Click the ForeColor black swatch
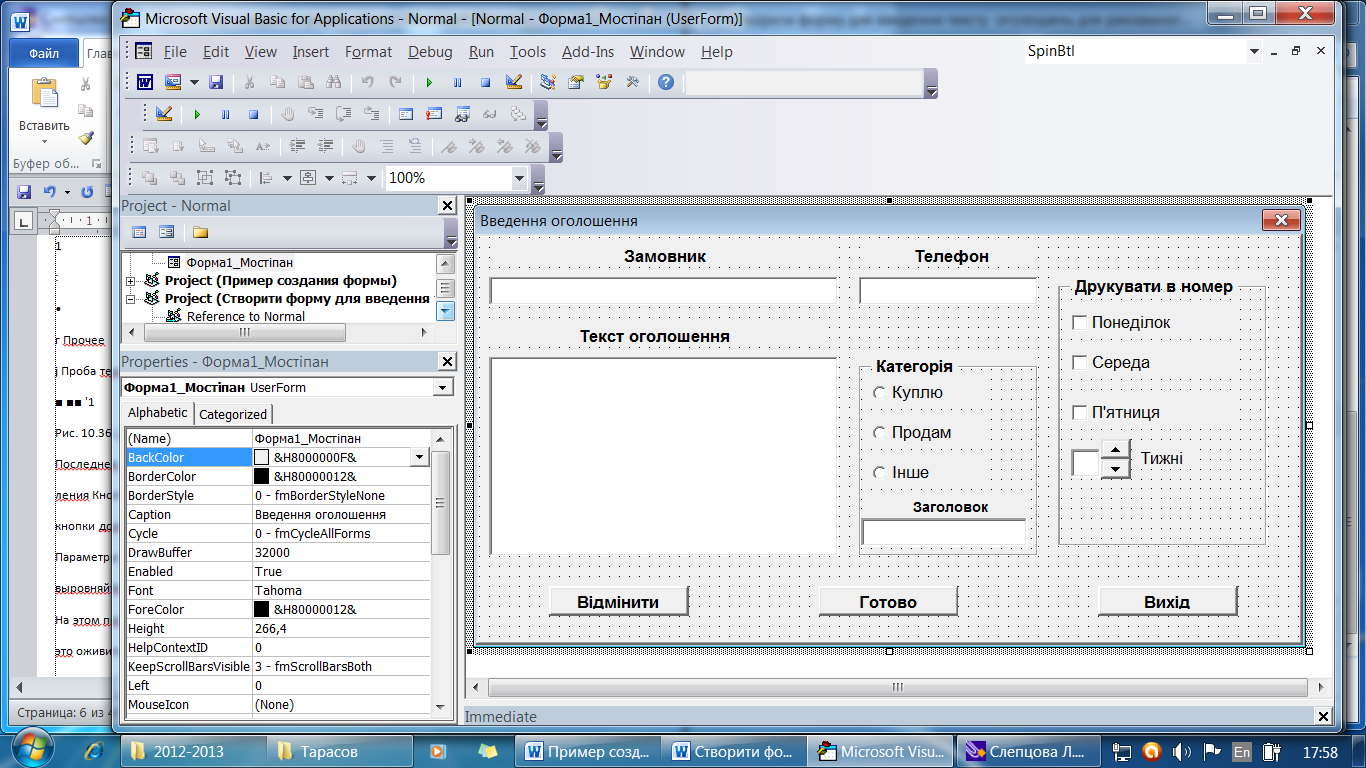Image resolution: width=1366 pixels, height=768 pixels. [x=261, y=609]
